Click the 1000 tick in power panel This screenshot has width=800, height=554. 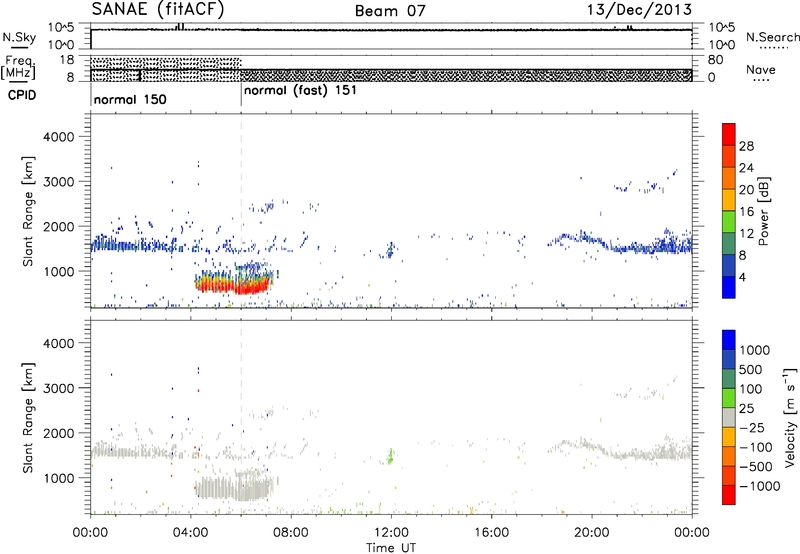point(58,271)
